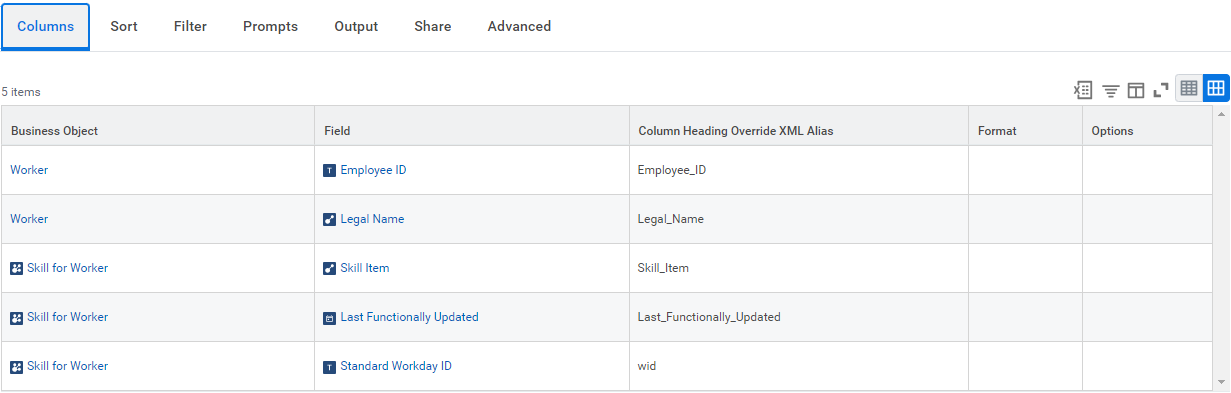
Task: Click the date icon beside Last Functionally Updated
Action: pyautogui.click(x=330, y=318)
